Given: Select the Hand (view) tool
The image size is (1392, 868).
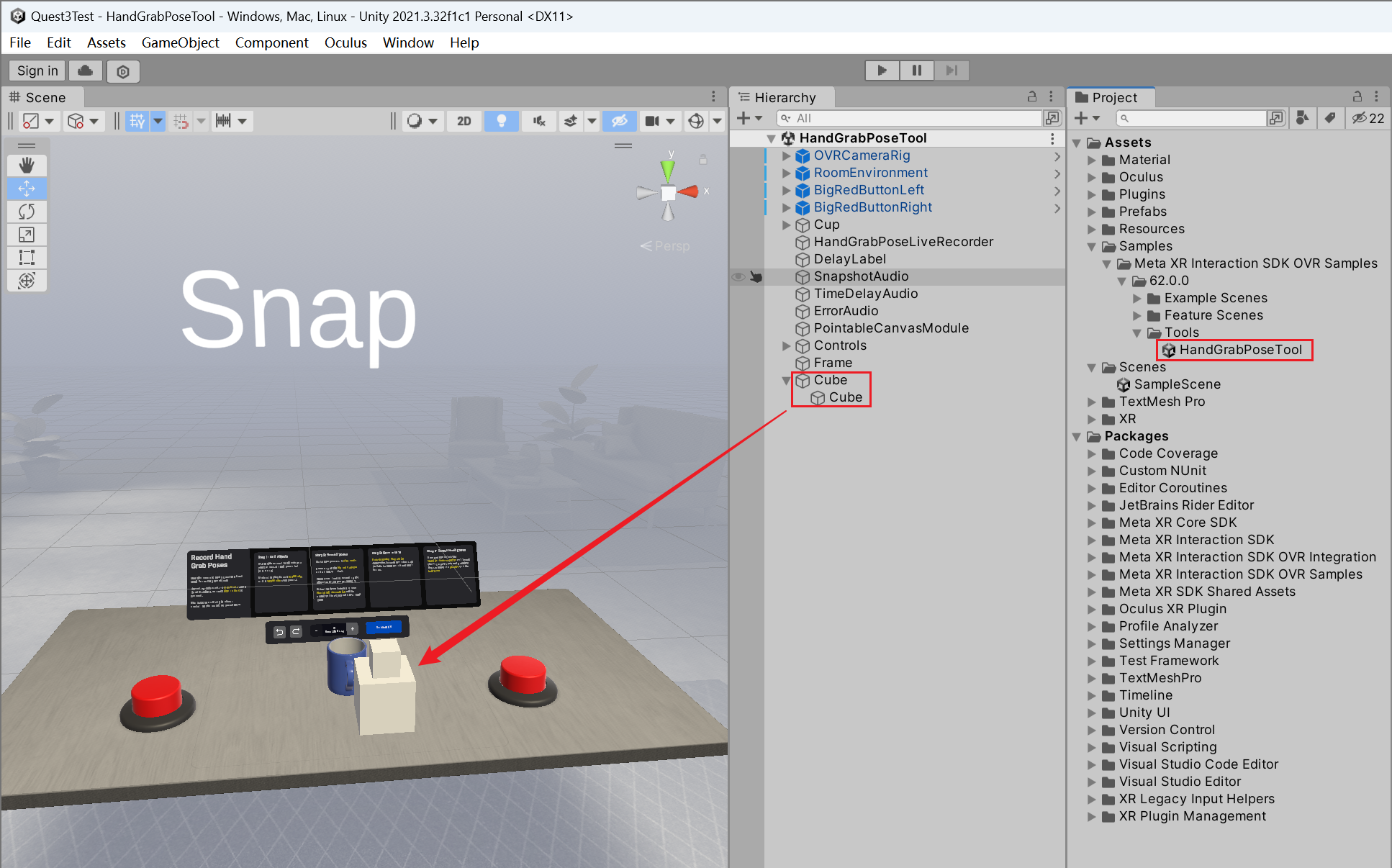Looking at the screenshot, I should click(x=27, y=166).
